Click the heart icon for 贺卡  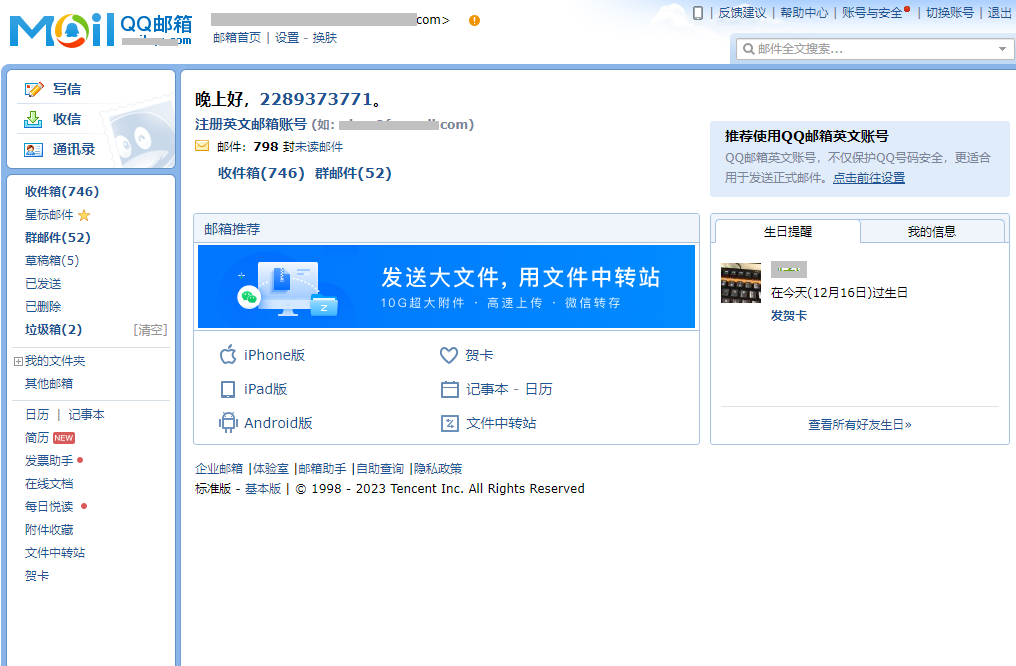(449, 355)
